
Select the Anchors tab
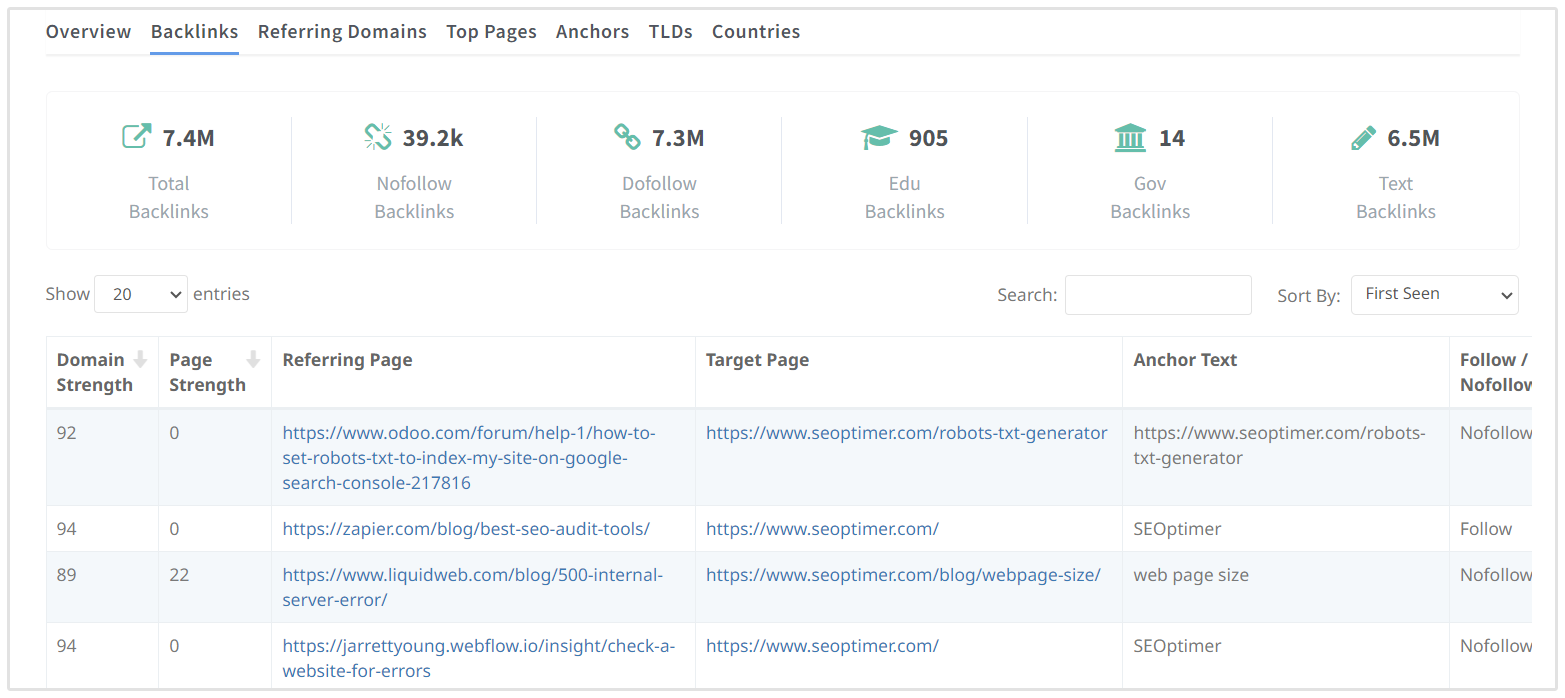tap(592, 32)
